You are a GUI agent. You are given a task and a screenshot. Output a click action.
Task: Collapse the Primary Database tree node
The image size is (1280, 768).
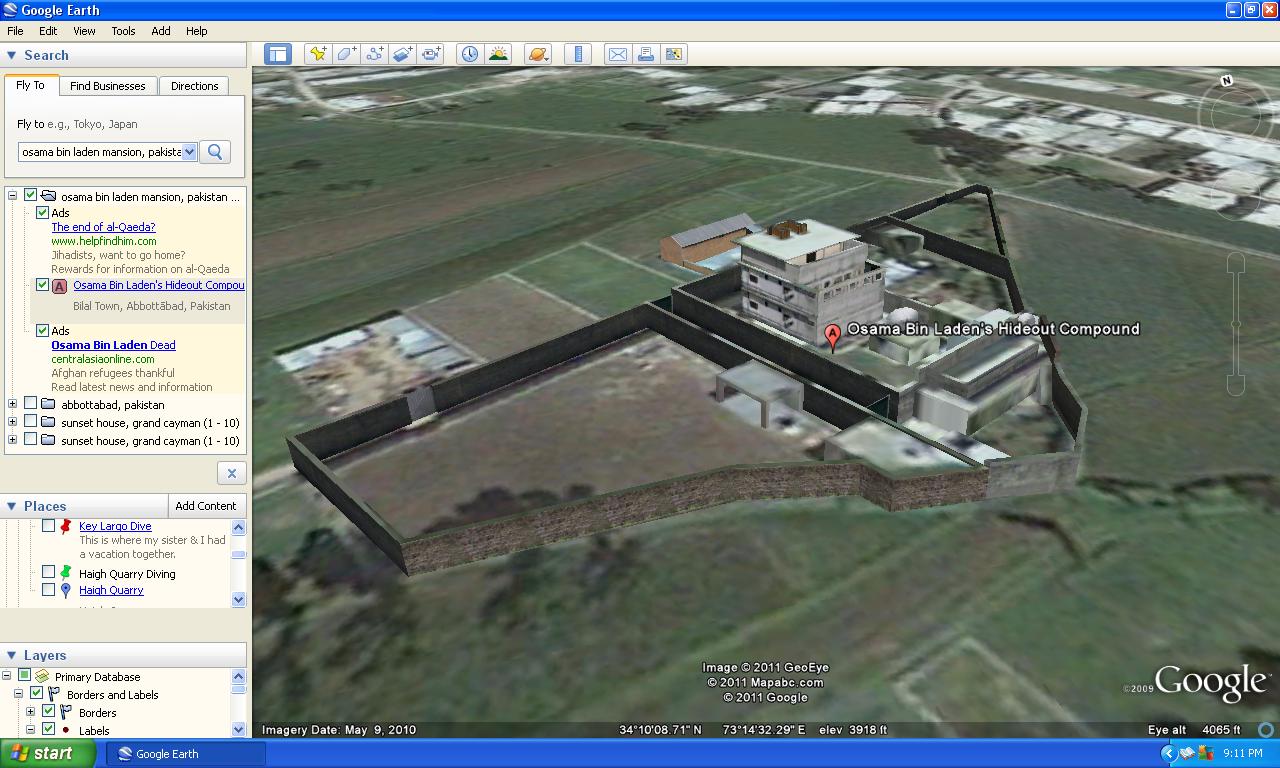7,677
